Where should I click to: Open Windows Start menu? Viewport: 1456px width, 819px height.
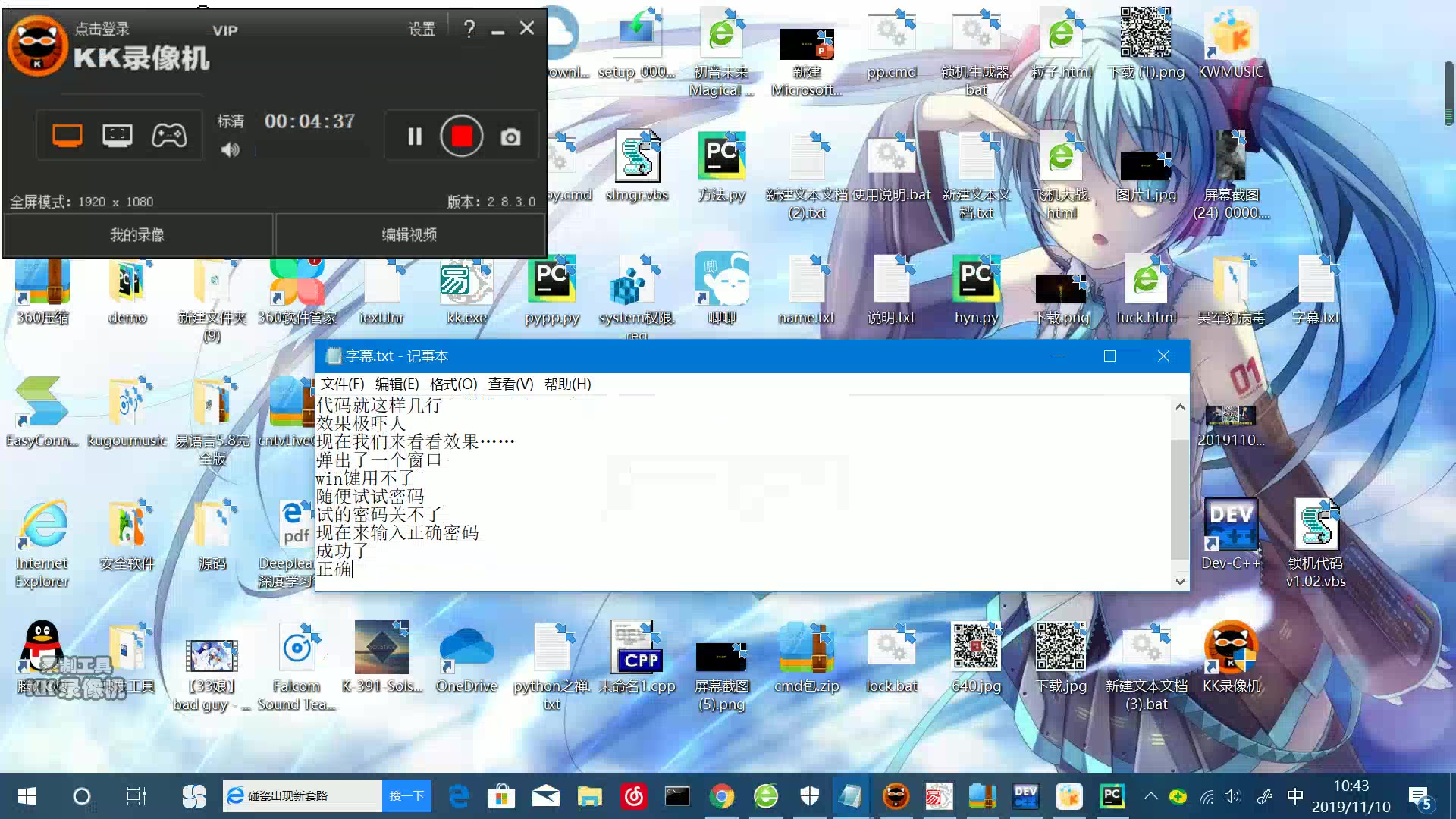(27, 796)
